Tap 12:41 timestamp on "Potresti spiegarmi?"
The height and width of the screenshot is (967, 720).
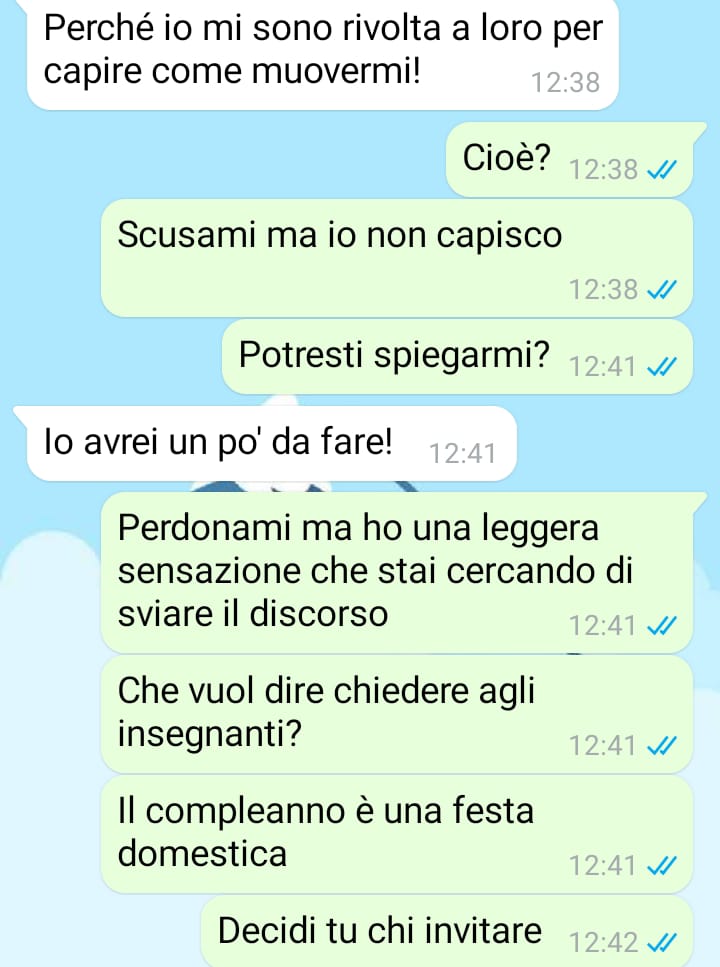coord(603,367)
